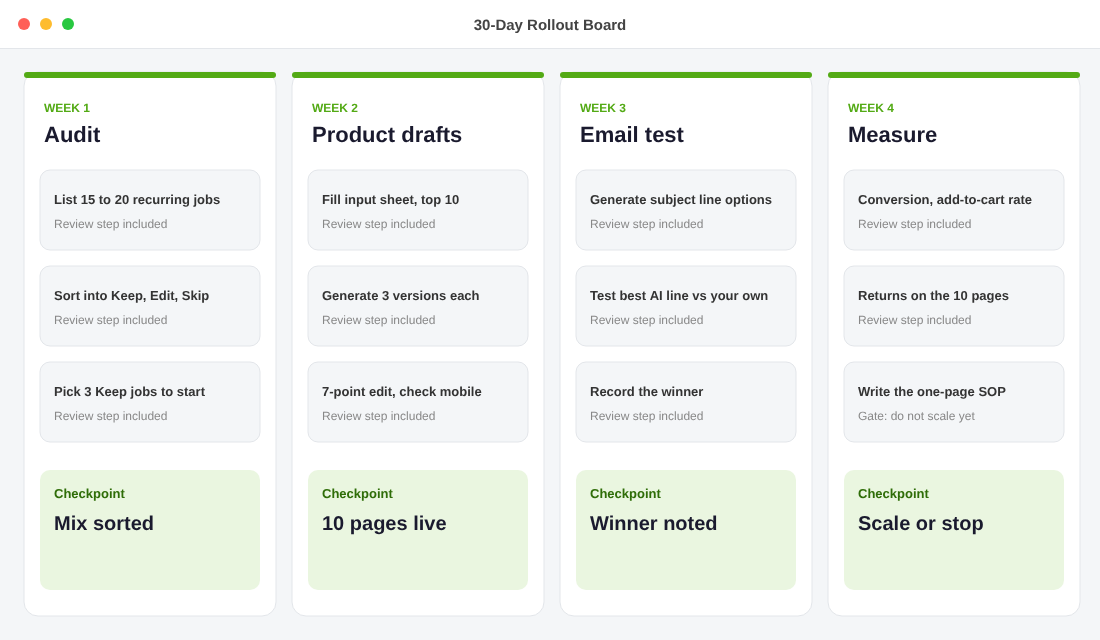Viewport: 1100px width, 640px height.
Task: Click the 'Audit' column heading
Action: point(72,135)
